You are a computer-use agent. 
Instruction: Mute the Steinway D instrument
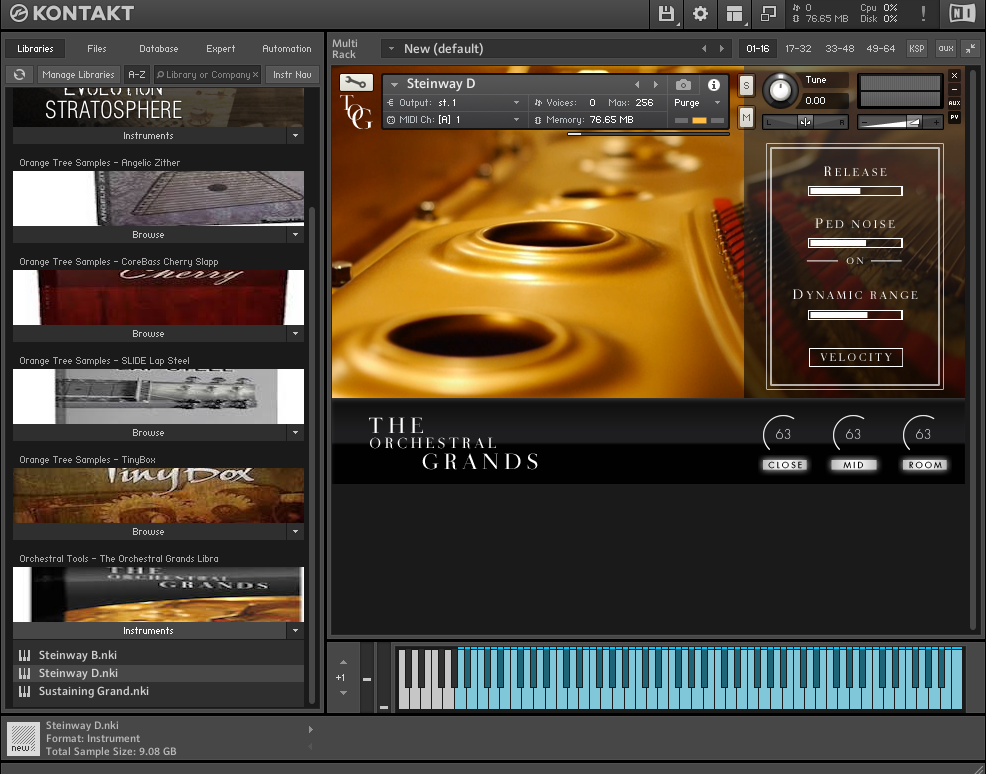(x=746, y=118)
